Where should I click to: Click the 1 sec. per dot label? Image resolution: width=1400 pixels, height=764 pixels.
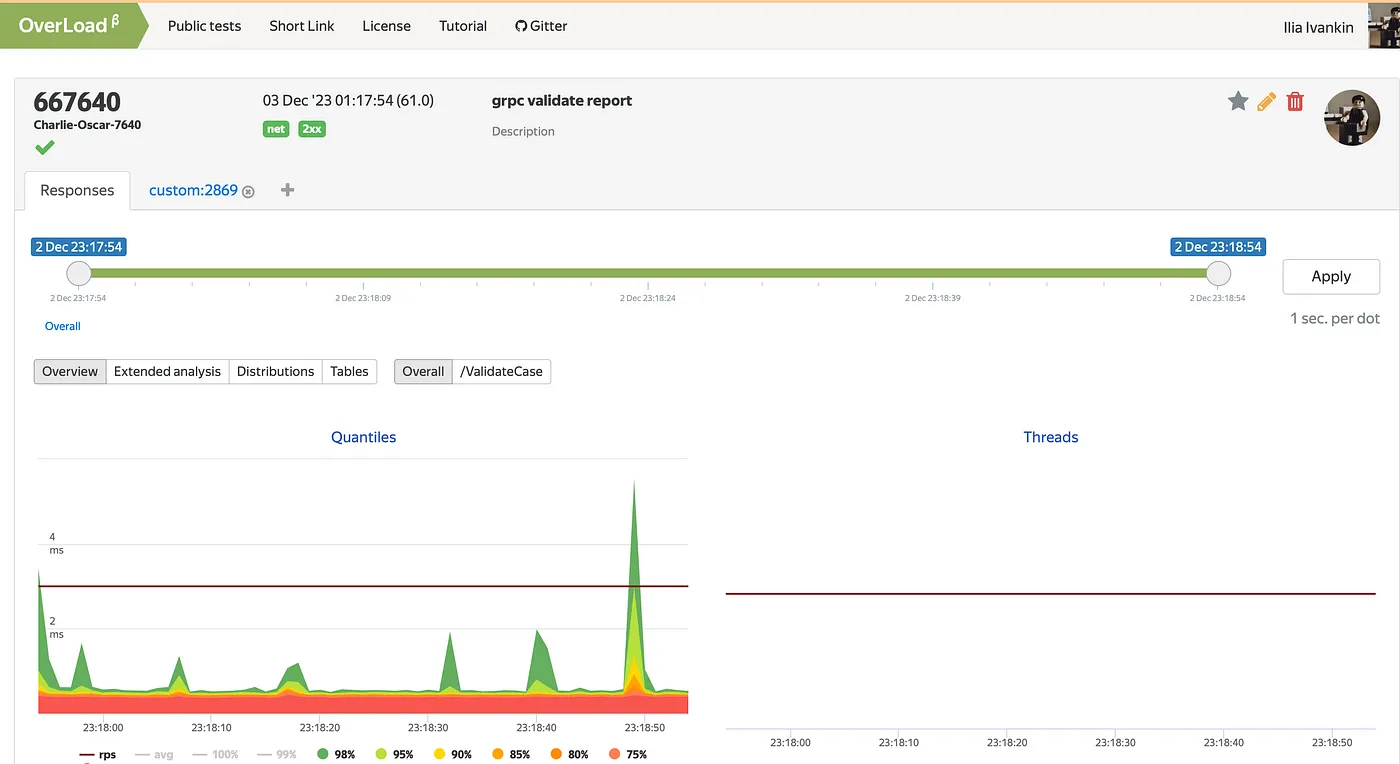pos(1335,318)
